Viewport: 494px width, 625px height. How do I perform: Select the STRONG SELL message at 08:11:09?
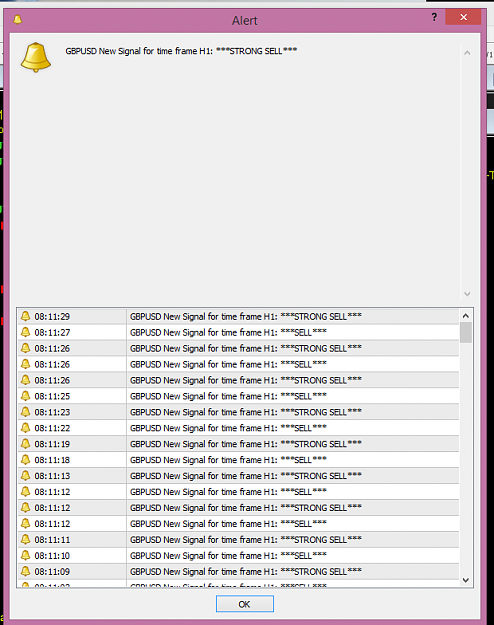[293, 572]
